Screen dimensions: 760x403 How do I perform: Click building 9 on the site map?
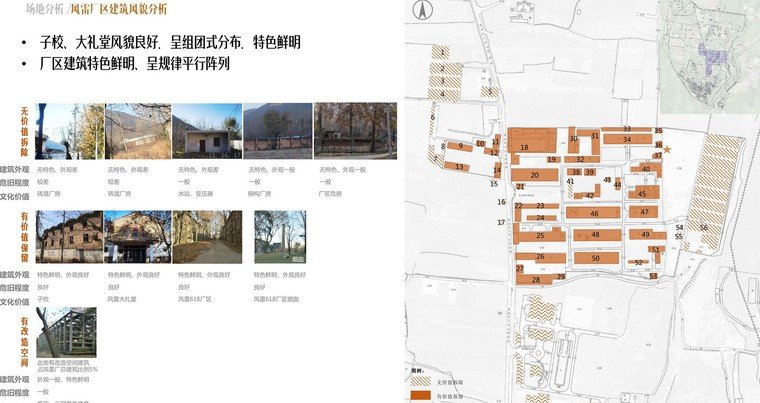[x=460, y=146]
